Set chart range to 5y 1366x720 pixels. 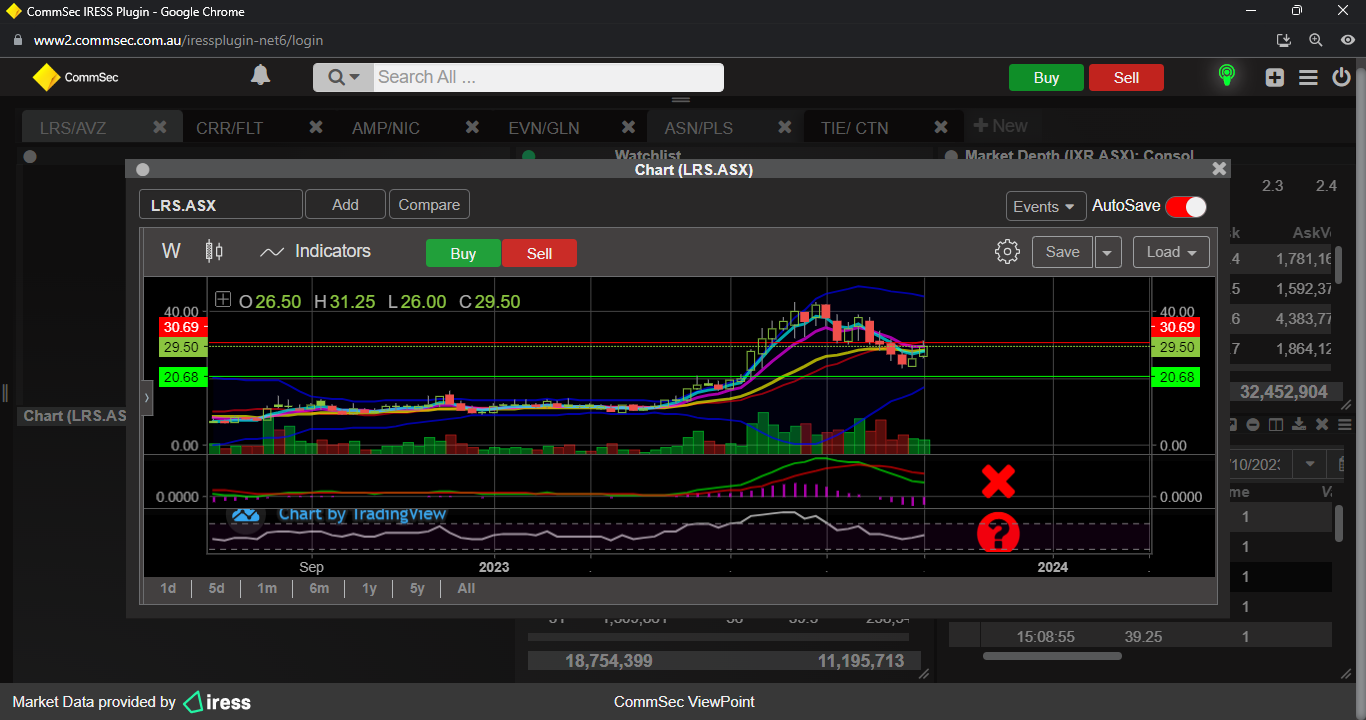(x=417, y=588)
